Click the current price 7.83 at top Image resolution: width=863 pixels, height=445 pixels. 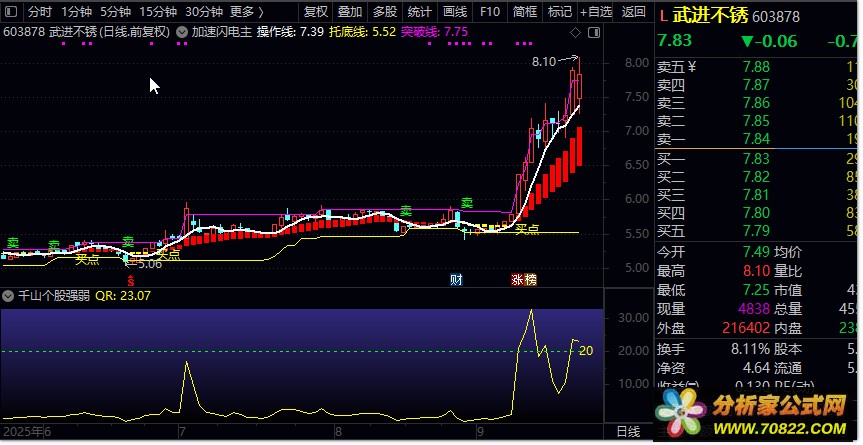tap(674, 41)
